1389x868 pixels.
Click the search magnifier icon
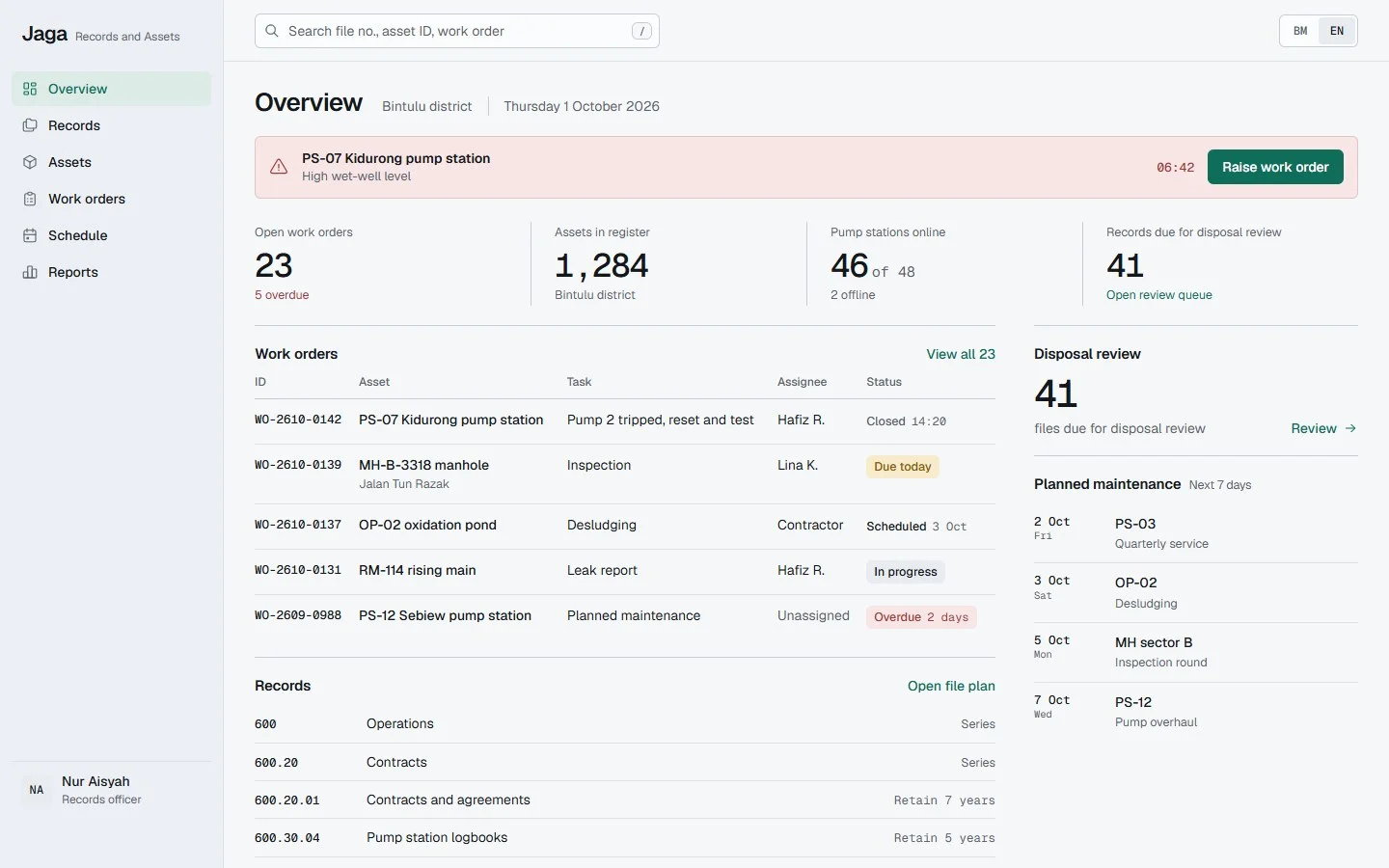pyautogui.click(x=272, y=31)
